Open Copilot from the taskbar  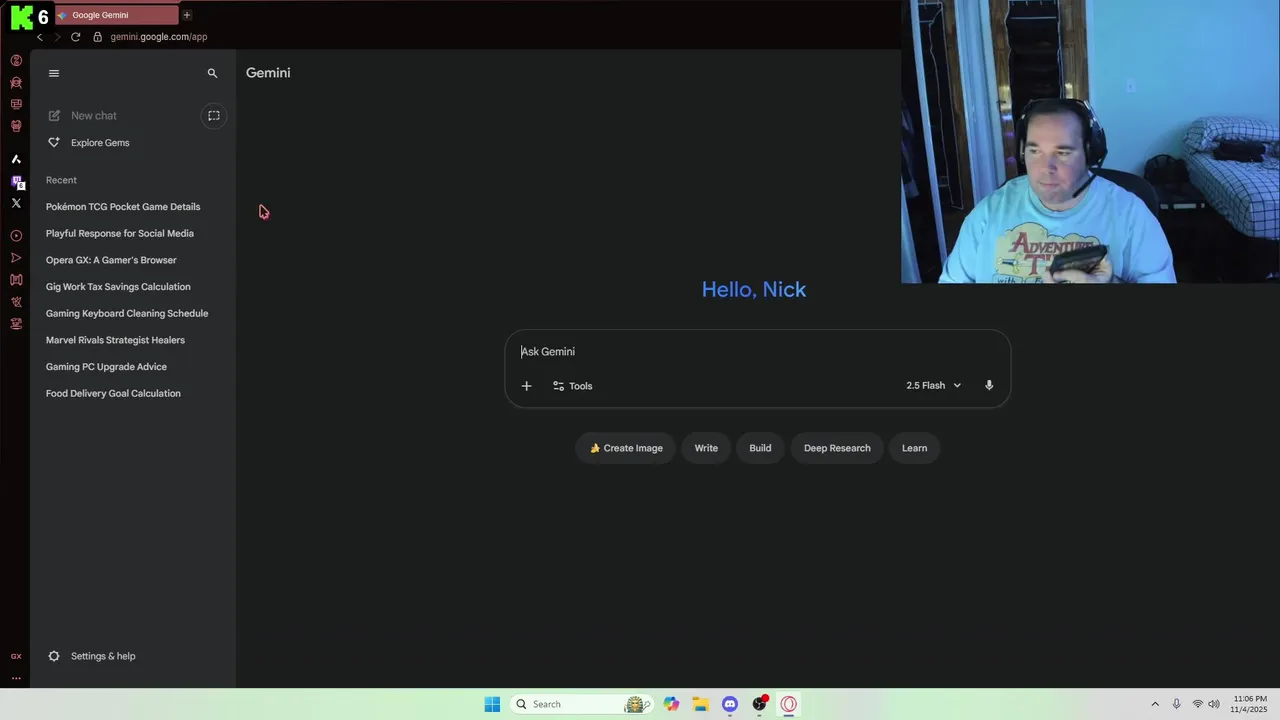[x=671, y=704]
